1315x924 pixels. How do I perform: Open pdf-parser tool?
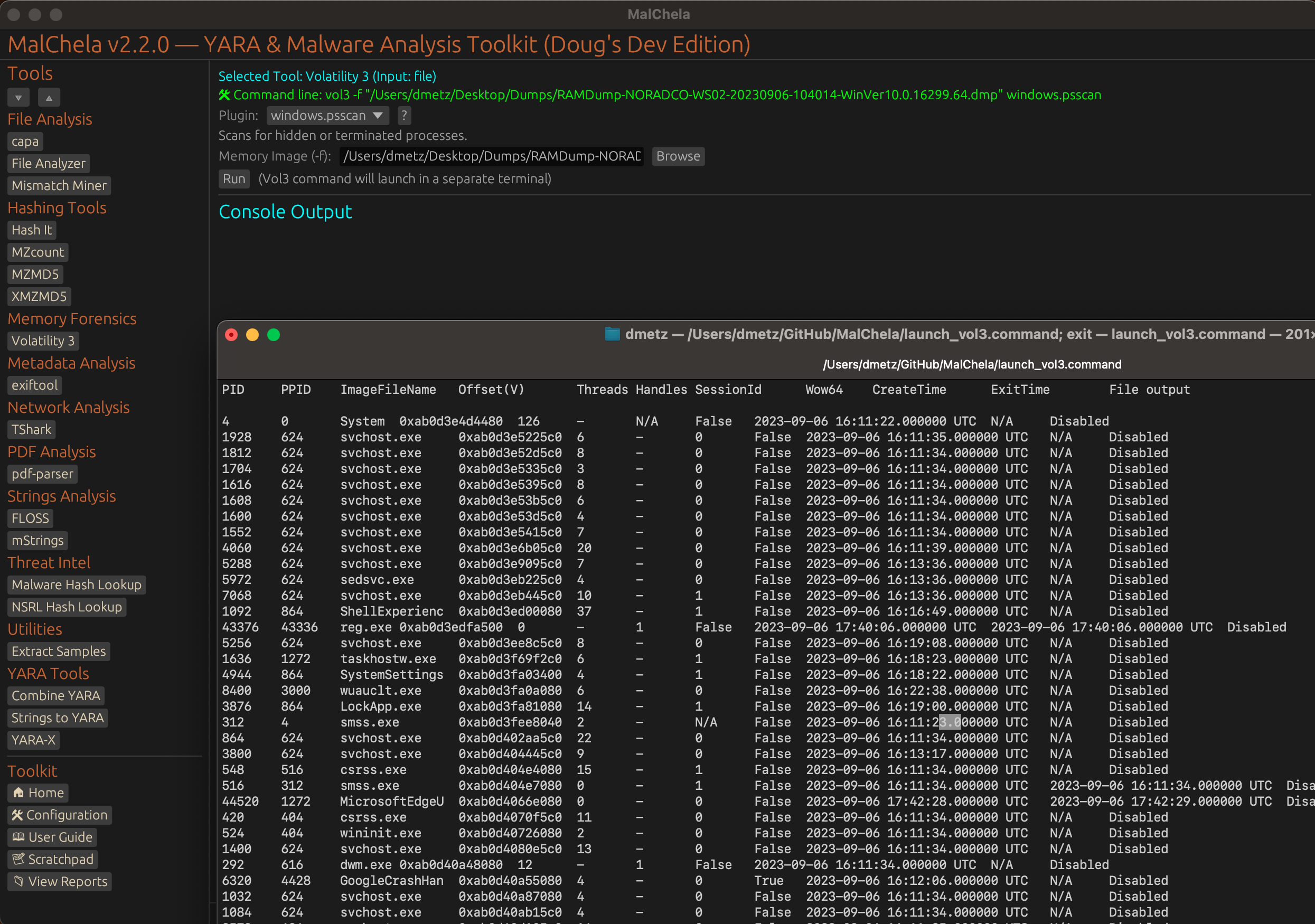pyautogui.click(x=42, y=474)
